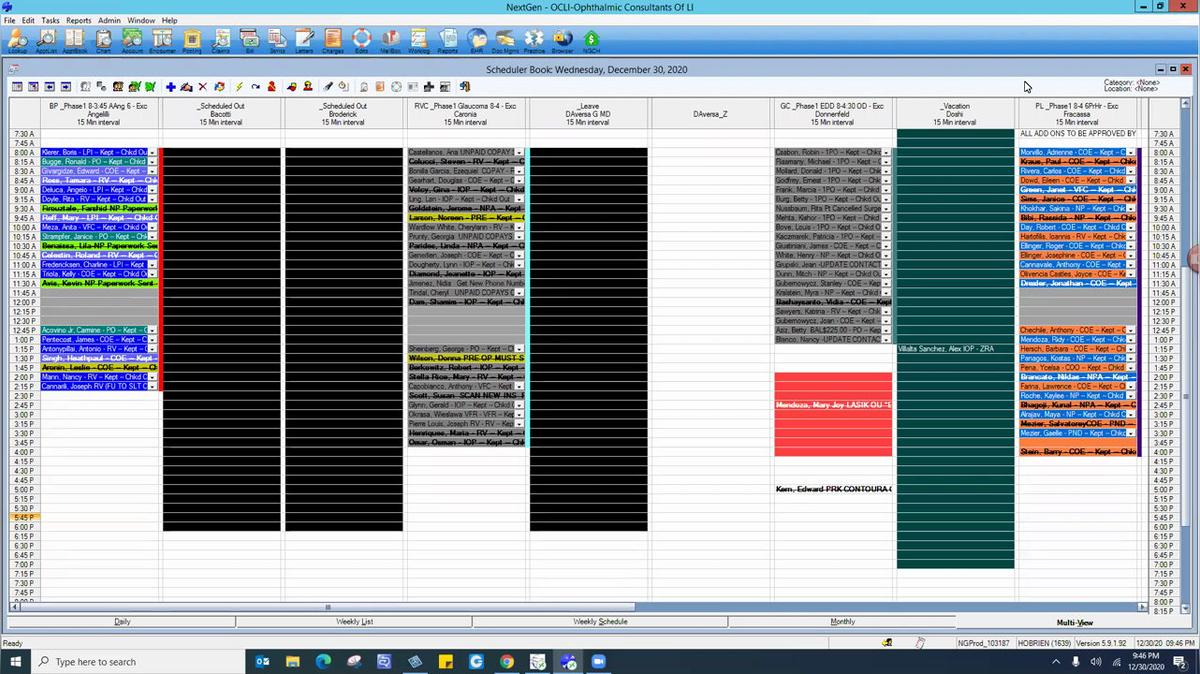Screen dimensions: 1200x674
Task: Open the Letters toolbar icon
Action: 306,40
